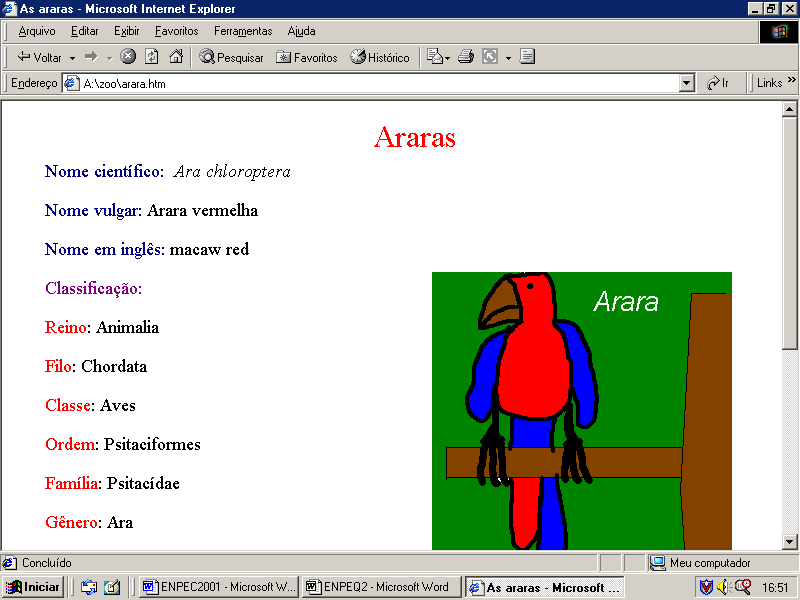Open the Editar menu
Screen dimensions: 800x600
coord(85,31)
